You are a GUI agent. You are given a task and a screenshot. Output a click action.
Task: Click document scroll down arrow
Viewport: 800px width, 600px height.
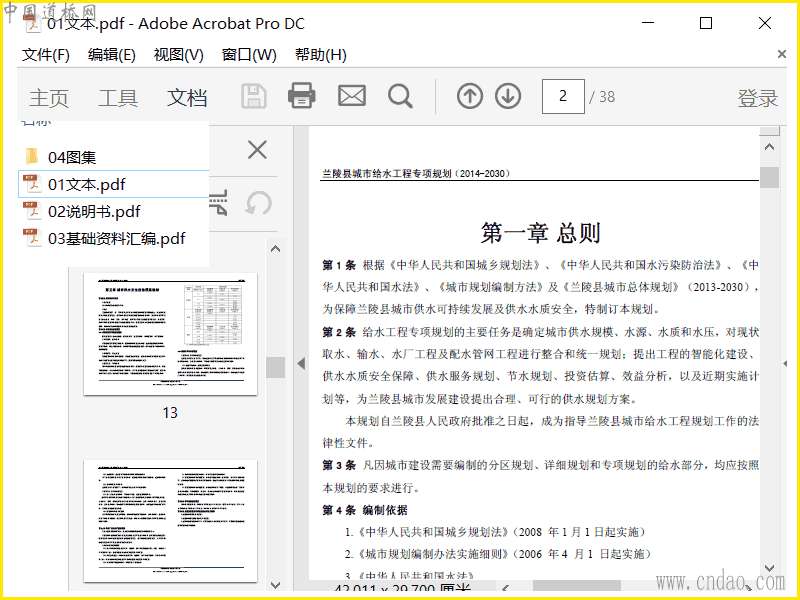769,568
